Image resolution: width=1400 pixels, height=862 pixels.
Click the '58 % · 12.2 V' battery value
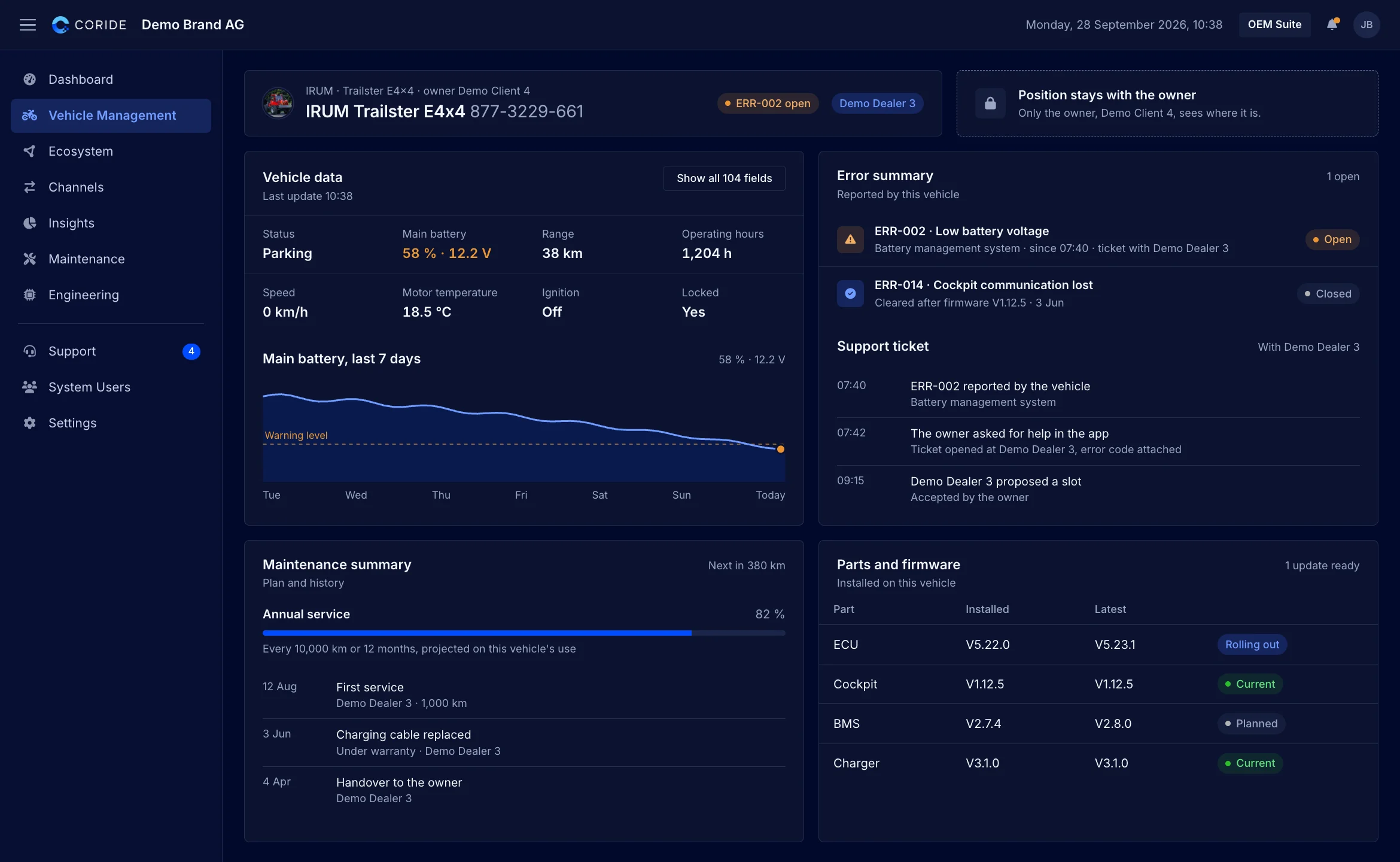pos(446,253)
